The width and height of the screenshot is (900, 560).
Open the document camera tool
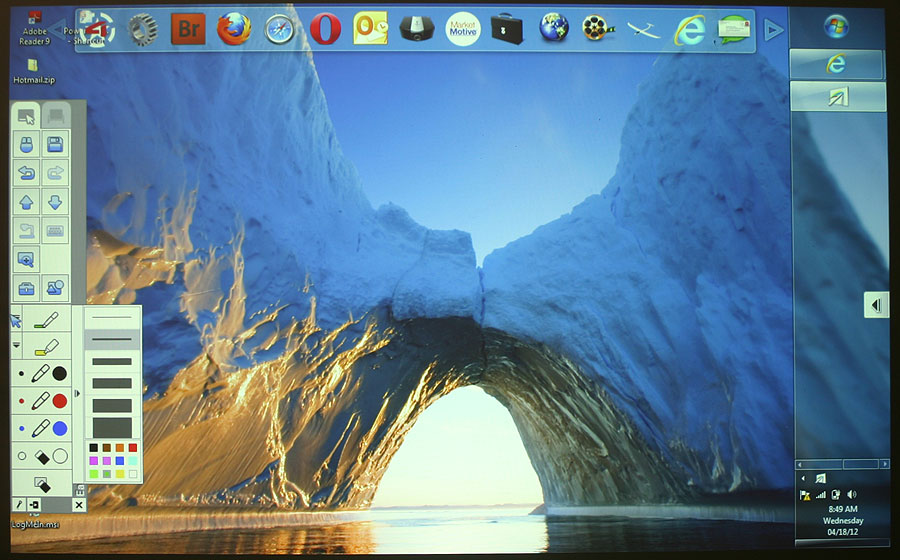(26, 231)
